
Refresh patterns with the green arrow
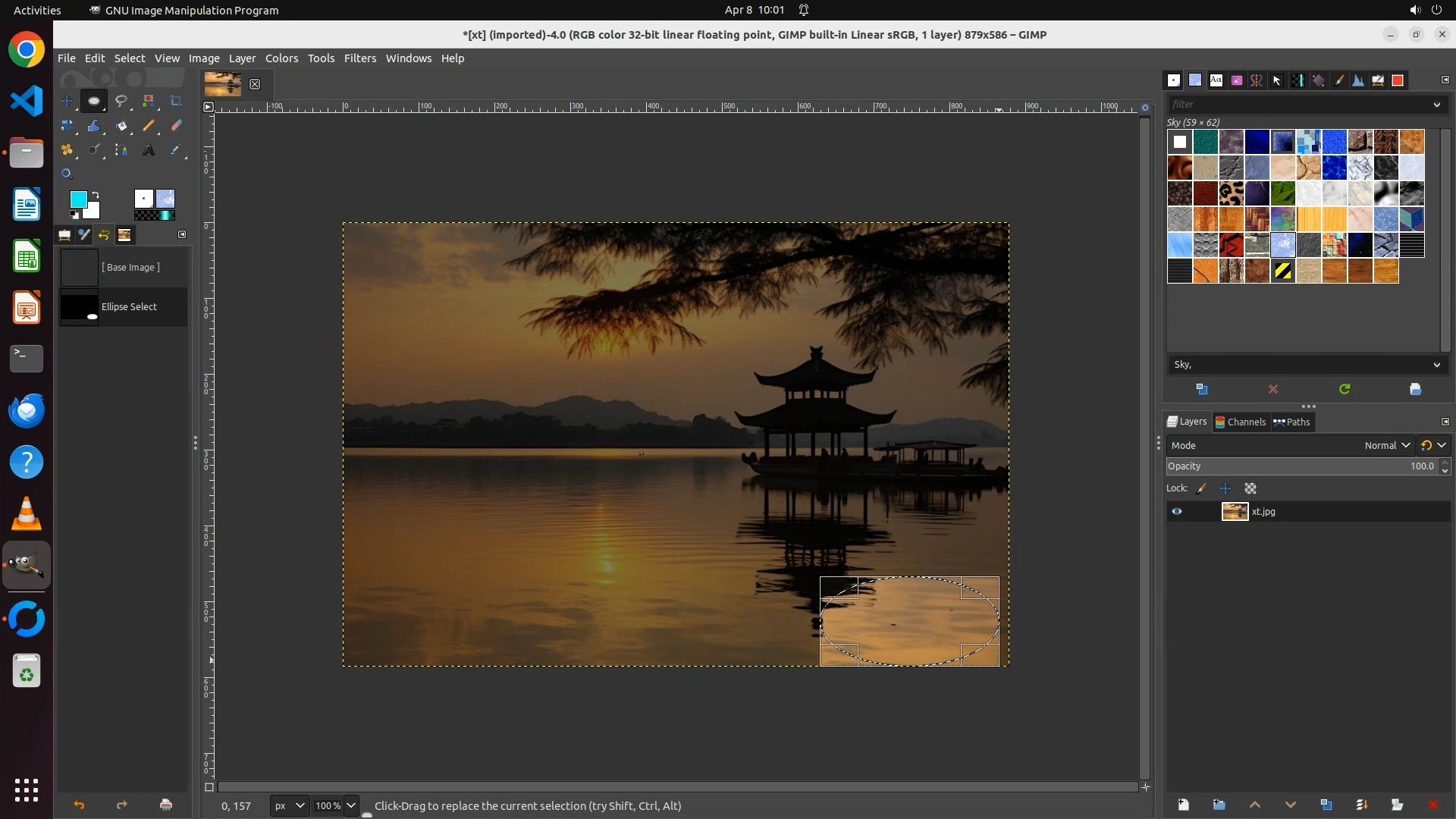[x=1345, y=389]
